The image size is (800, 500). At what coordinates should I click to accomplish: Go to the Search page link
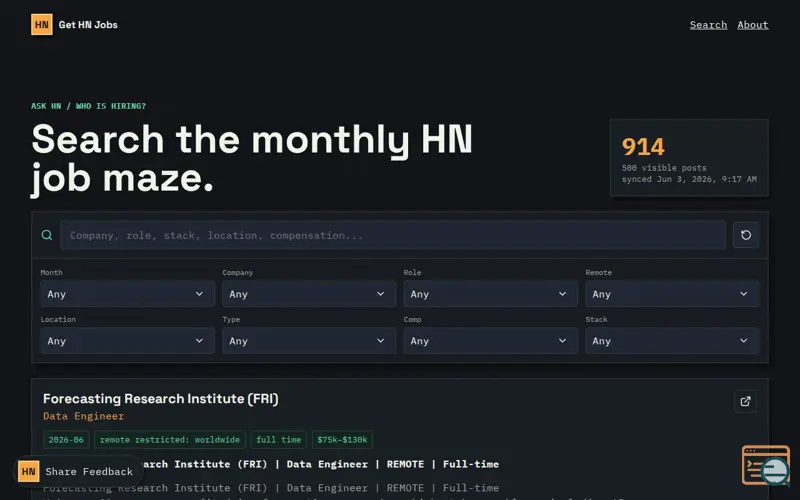tap(708, 24)
